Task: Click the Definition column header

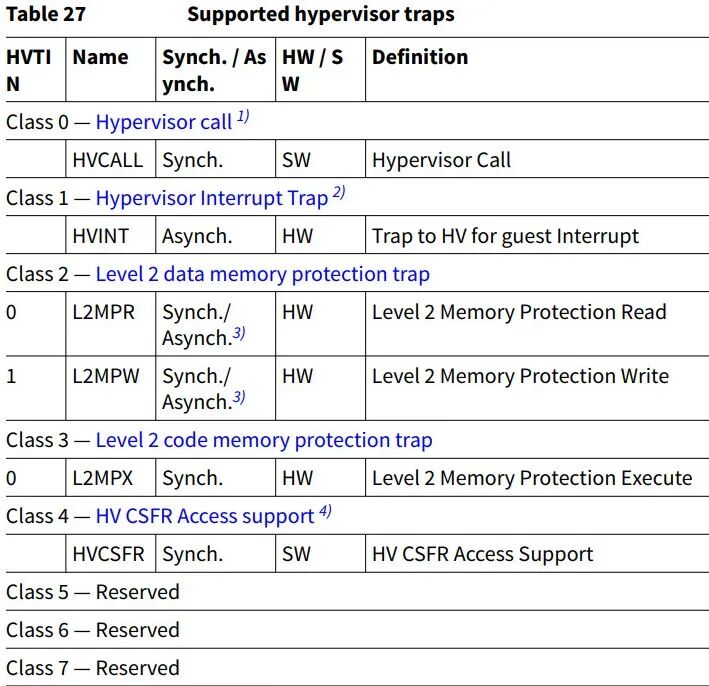Action: point(420,57)
